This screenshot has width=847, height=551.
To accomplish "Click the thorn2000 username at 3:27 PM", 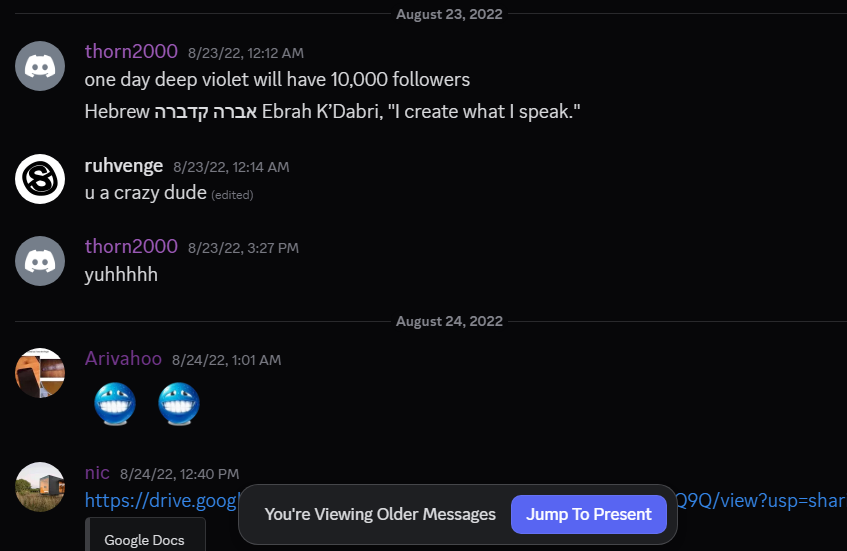I will point(131,246).
